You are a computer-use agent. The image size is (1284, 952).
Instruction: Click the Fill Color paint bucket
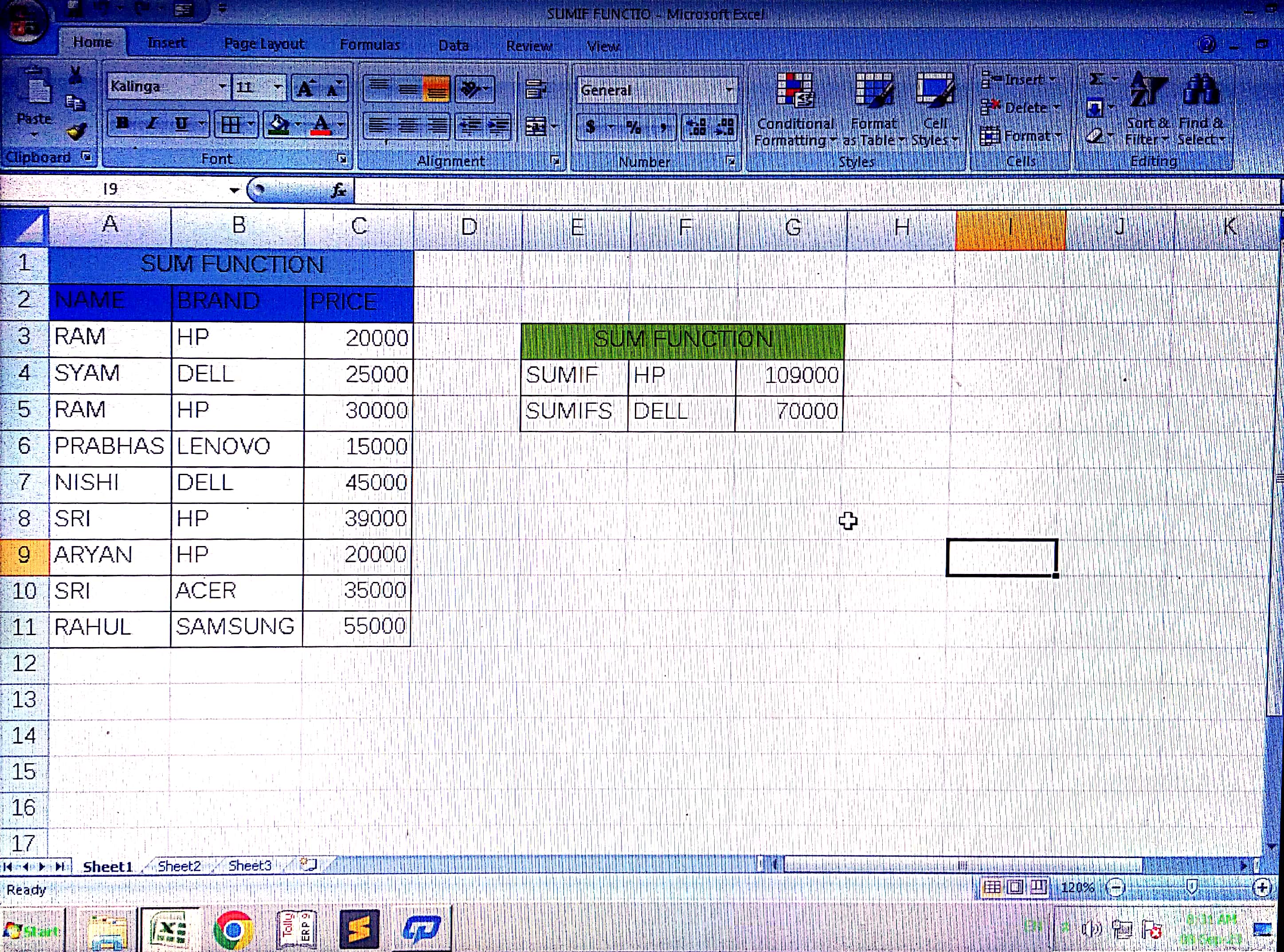[279, 124]
